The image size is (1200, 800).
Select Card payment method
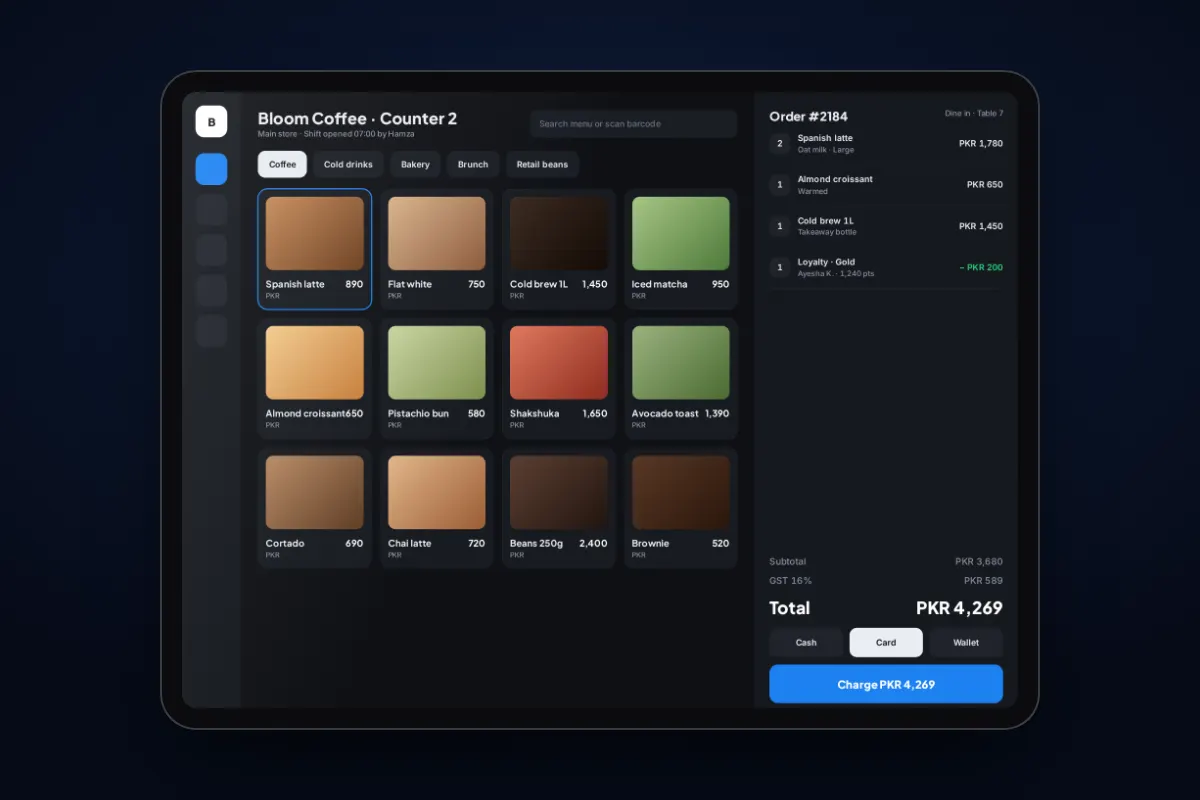886,643
